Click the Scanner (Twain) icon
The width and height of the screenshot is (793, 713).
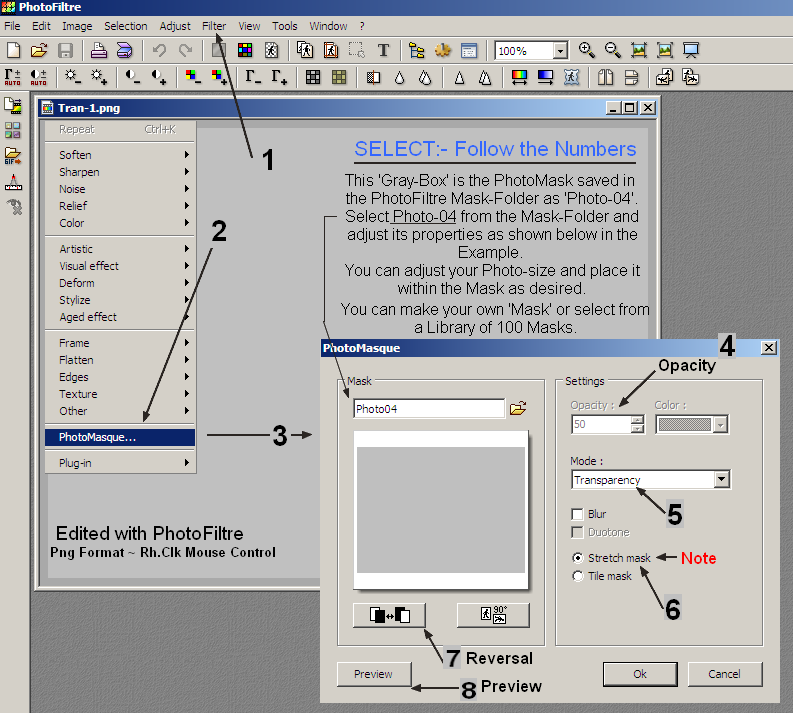tap(124, 50)
